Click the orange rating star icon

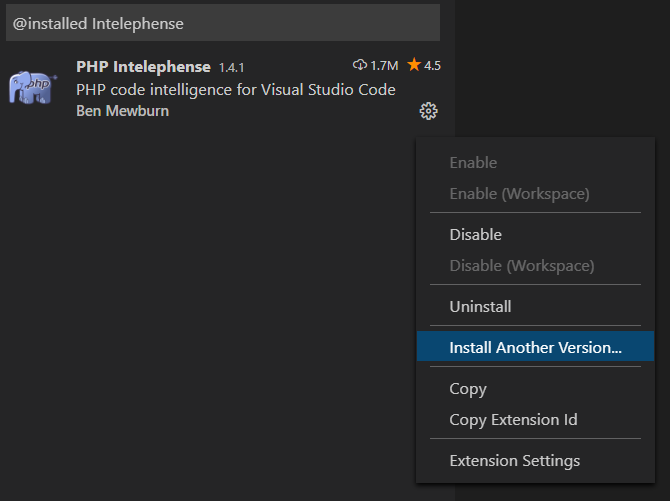414,65
